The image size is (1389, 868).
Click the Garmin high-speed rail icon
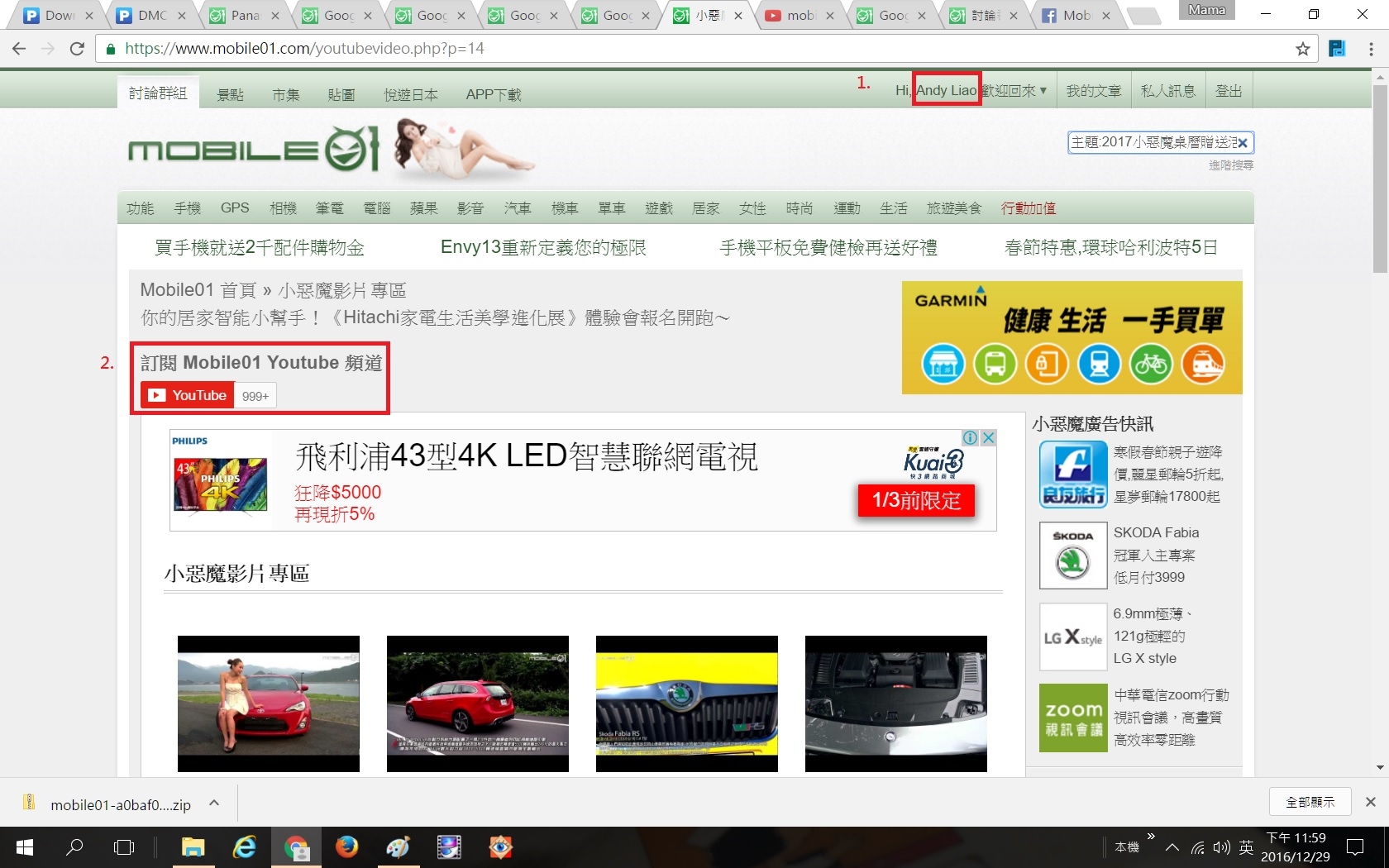[1203, 364]
